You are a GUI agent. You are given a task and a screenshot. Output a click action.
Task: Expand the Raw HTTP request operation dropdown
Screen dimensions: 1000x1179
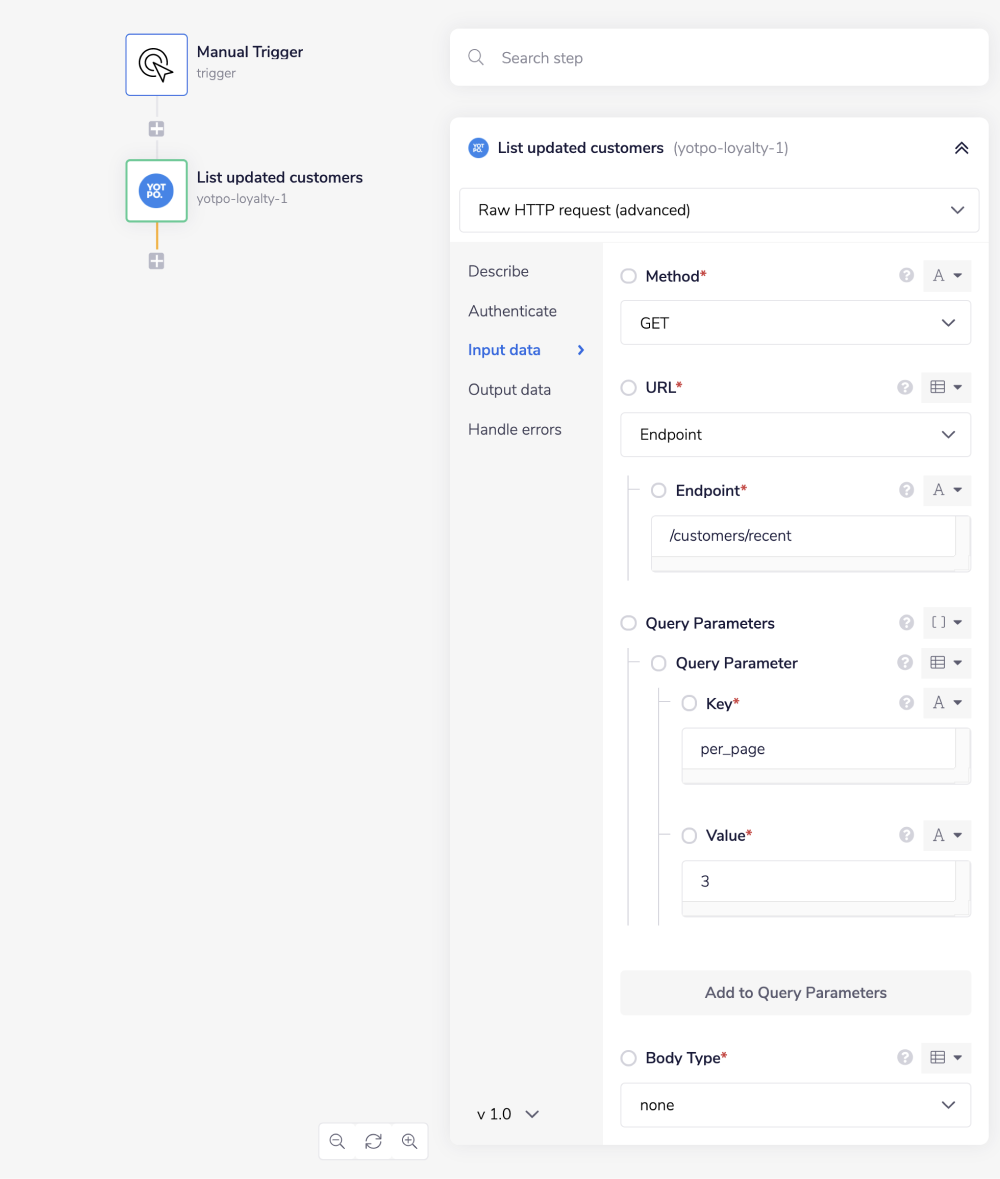(718, 210)
